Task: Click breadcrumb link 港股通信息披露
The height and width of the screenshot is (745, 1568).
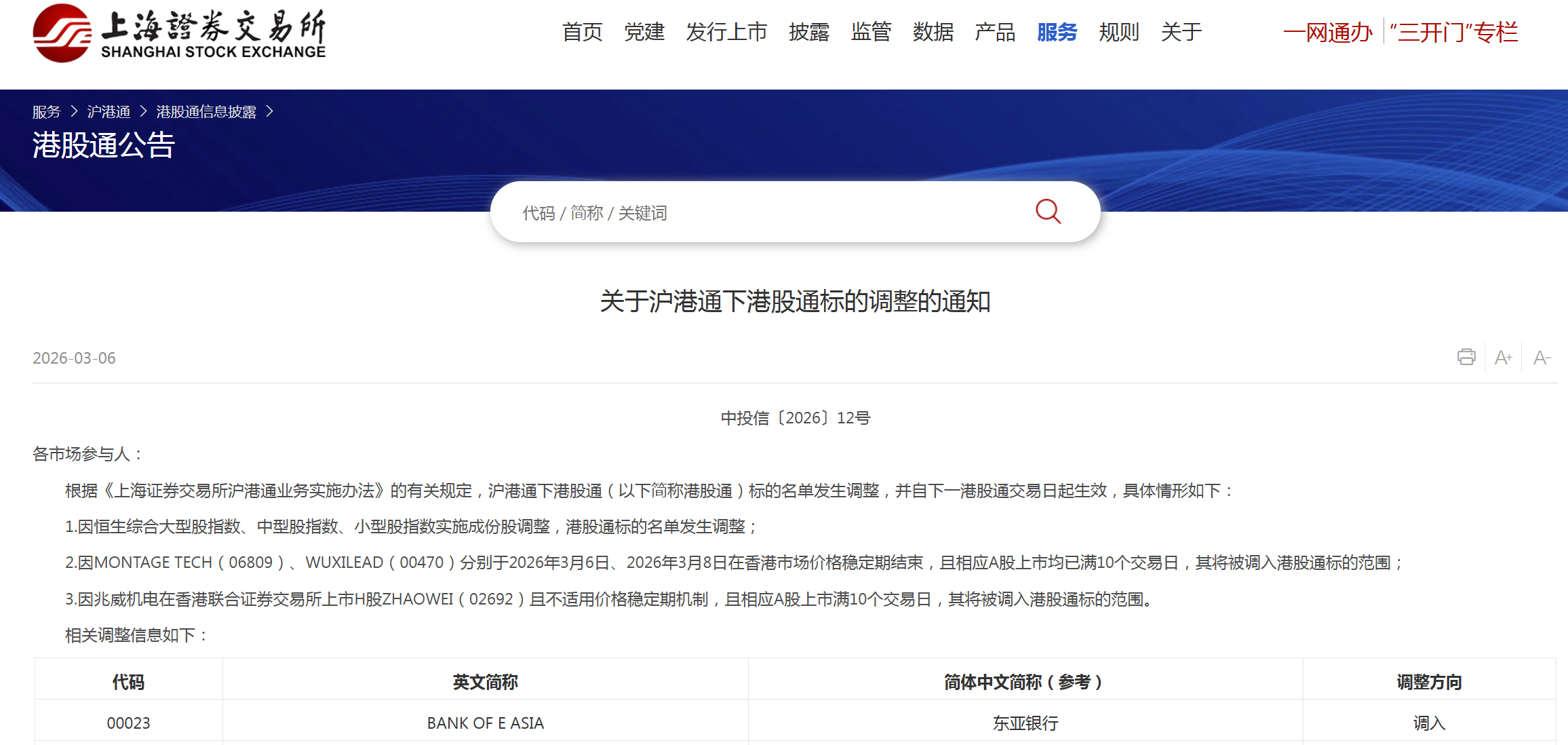Action: (x=208, y=111)
